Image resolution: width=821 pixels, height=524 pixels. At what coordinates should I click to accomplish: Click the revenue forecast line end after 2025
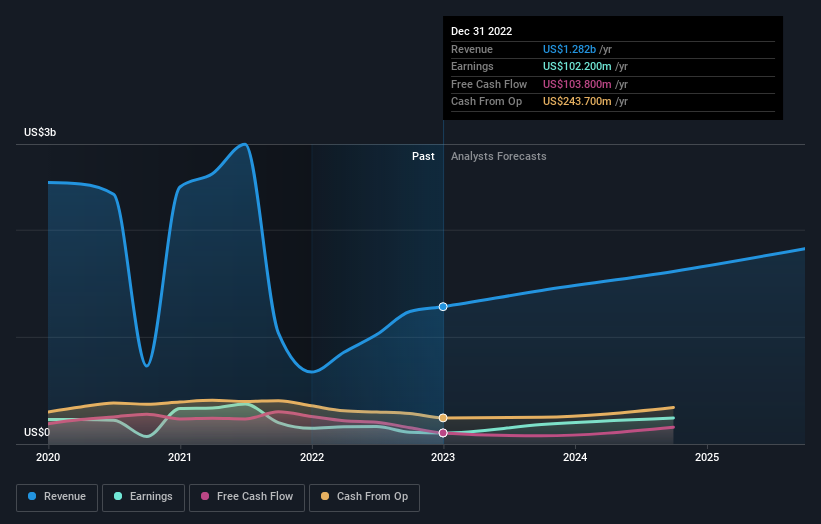coord(802,249)
